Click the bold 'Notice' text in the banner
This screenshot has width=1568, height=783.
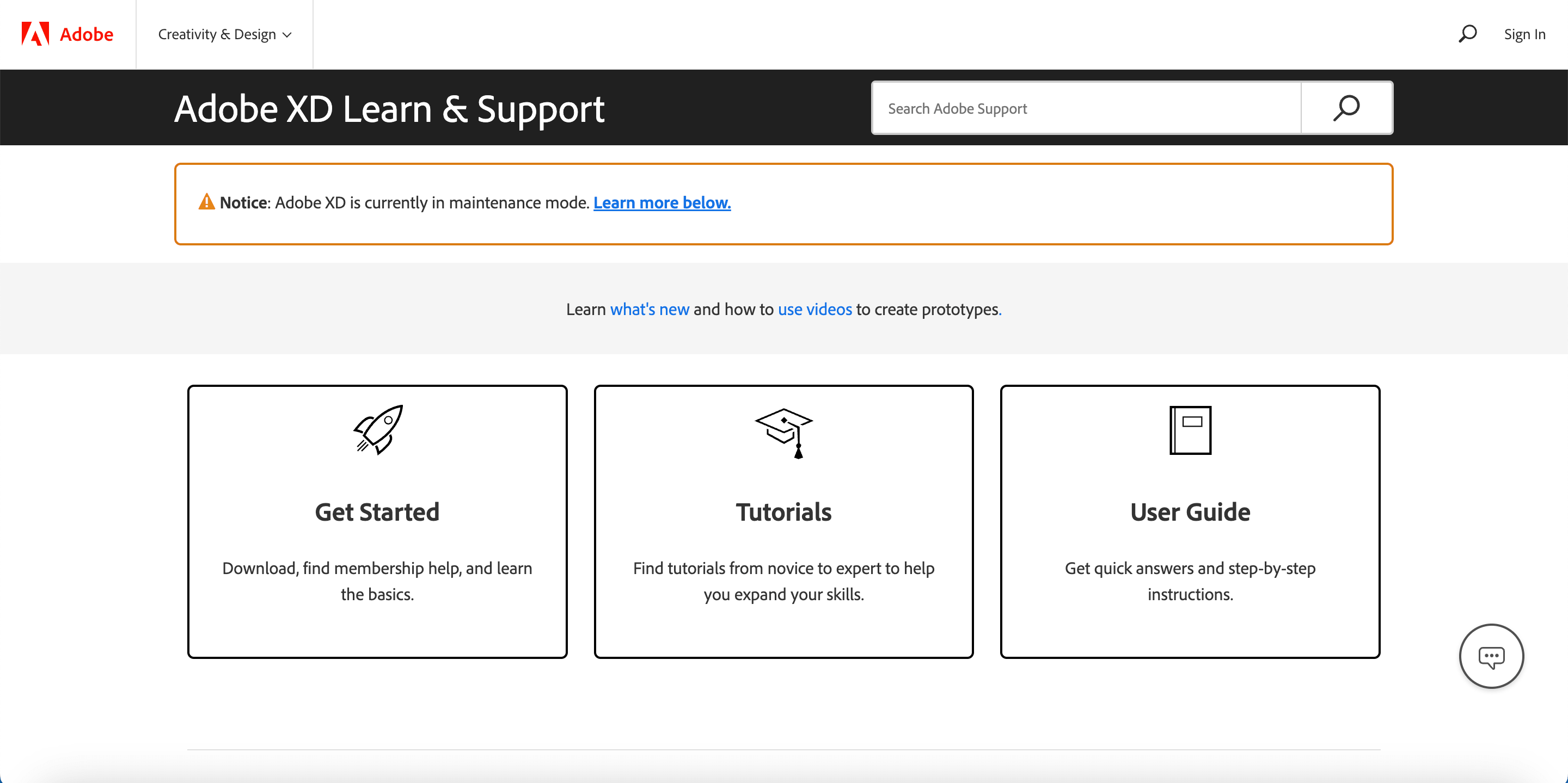[x=243, y=202]
